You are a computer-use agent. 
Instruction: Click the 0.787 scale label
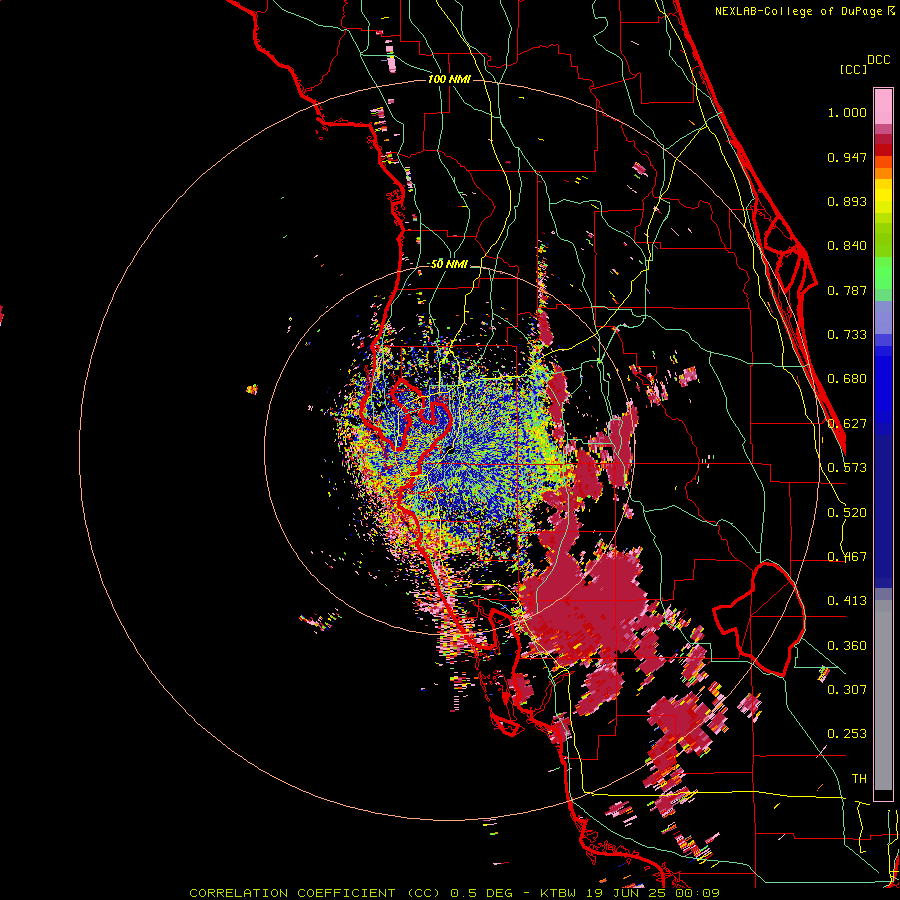tap(847, 290)
